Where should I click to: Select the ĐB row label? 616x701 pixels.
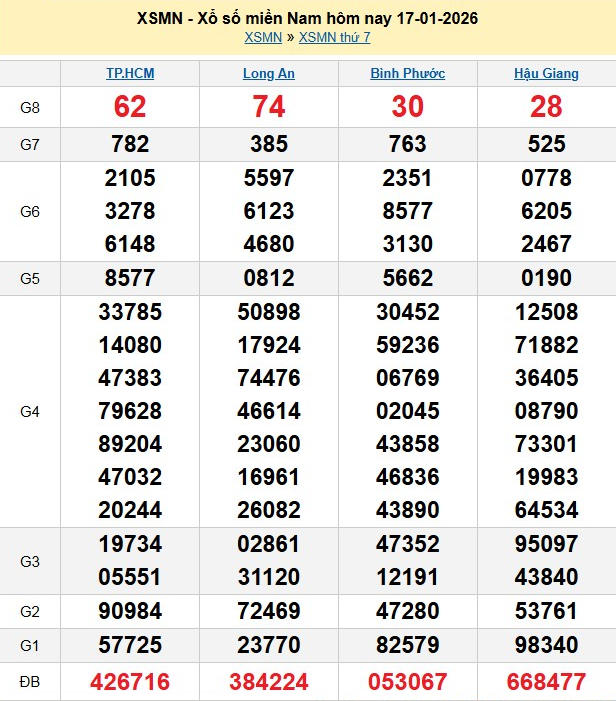[x=30, y=682]
